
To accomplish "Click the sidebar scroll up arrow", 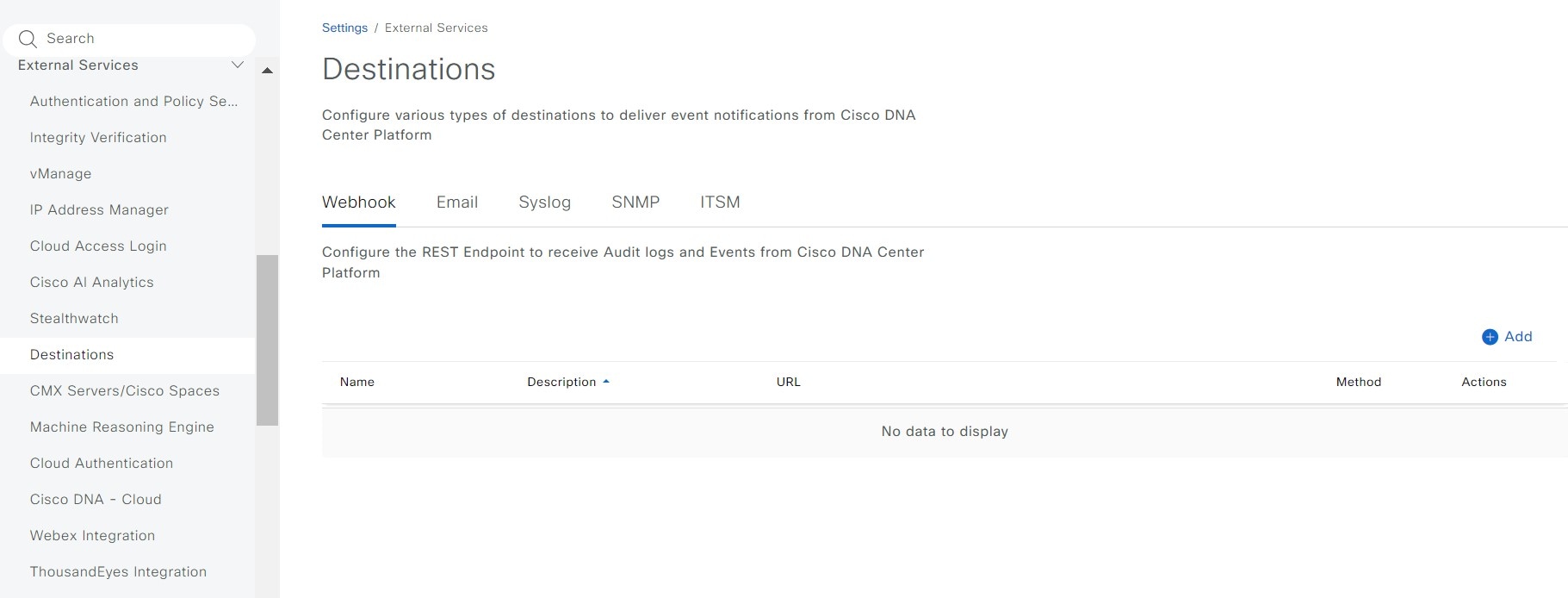I will (x=267, y=71).
